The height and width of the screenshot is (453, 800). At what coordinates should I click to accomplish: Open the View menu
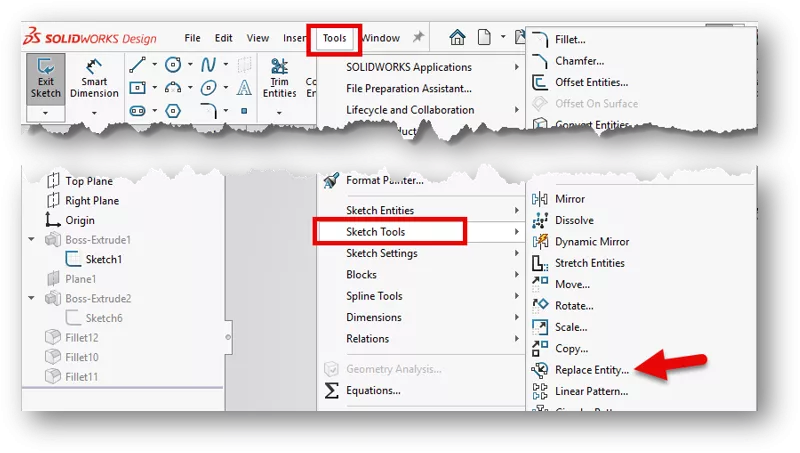(x=258, y=38)
